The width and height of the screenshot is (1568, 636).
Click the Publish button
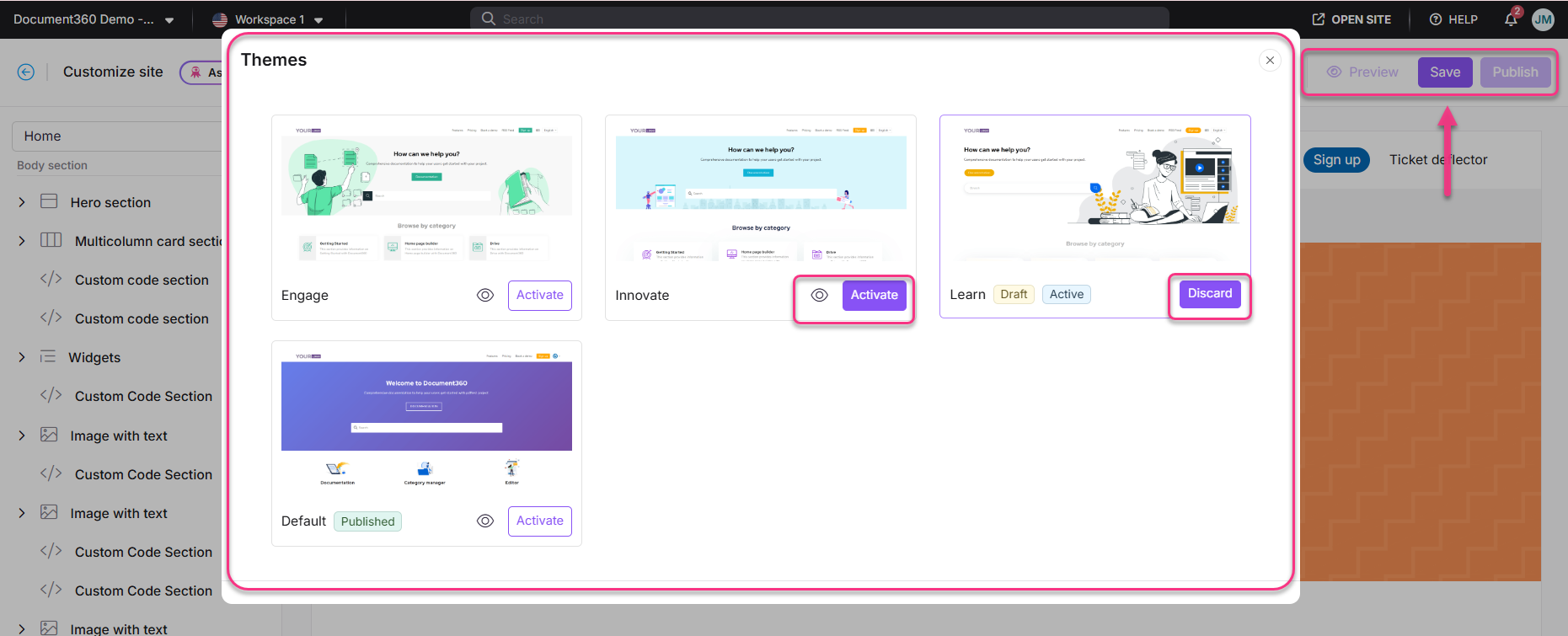1515,72
